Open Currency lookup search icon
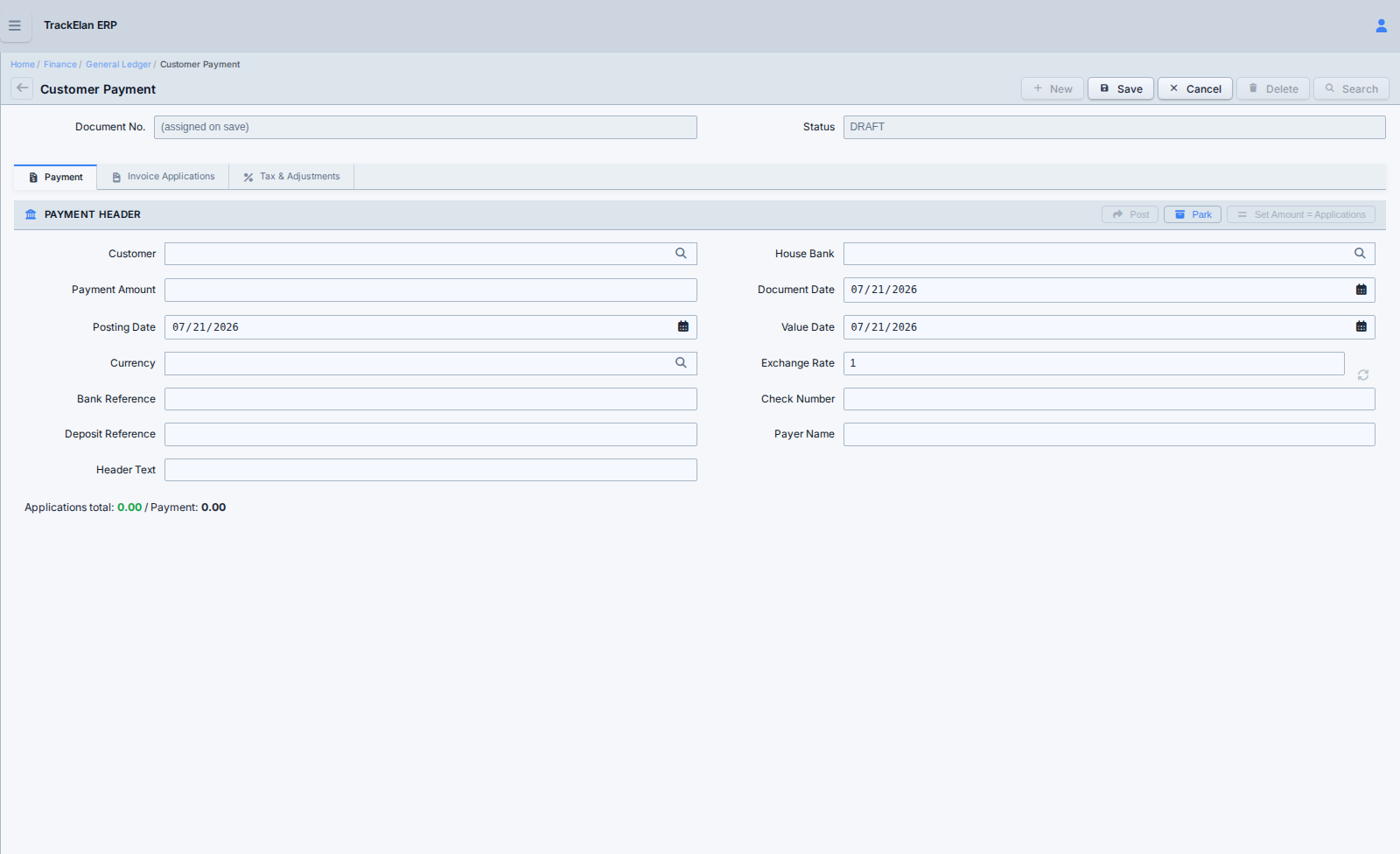1400x854 pixels. pos(681,363)
